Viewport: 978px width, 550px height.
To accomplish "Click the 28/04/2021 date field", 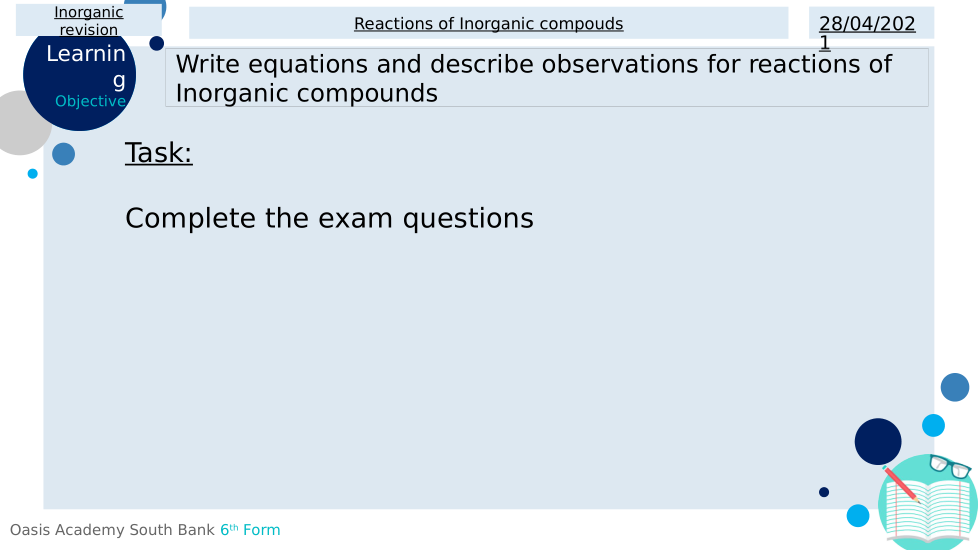I will pos(867,24).
